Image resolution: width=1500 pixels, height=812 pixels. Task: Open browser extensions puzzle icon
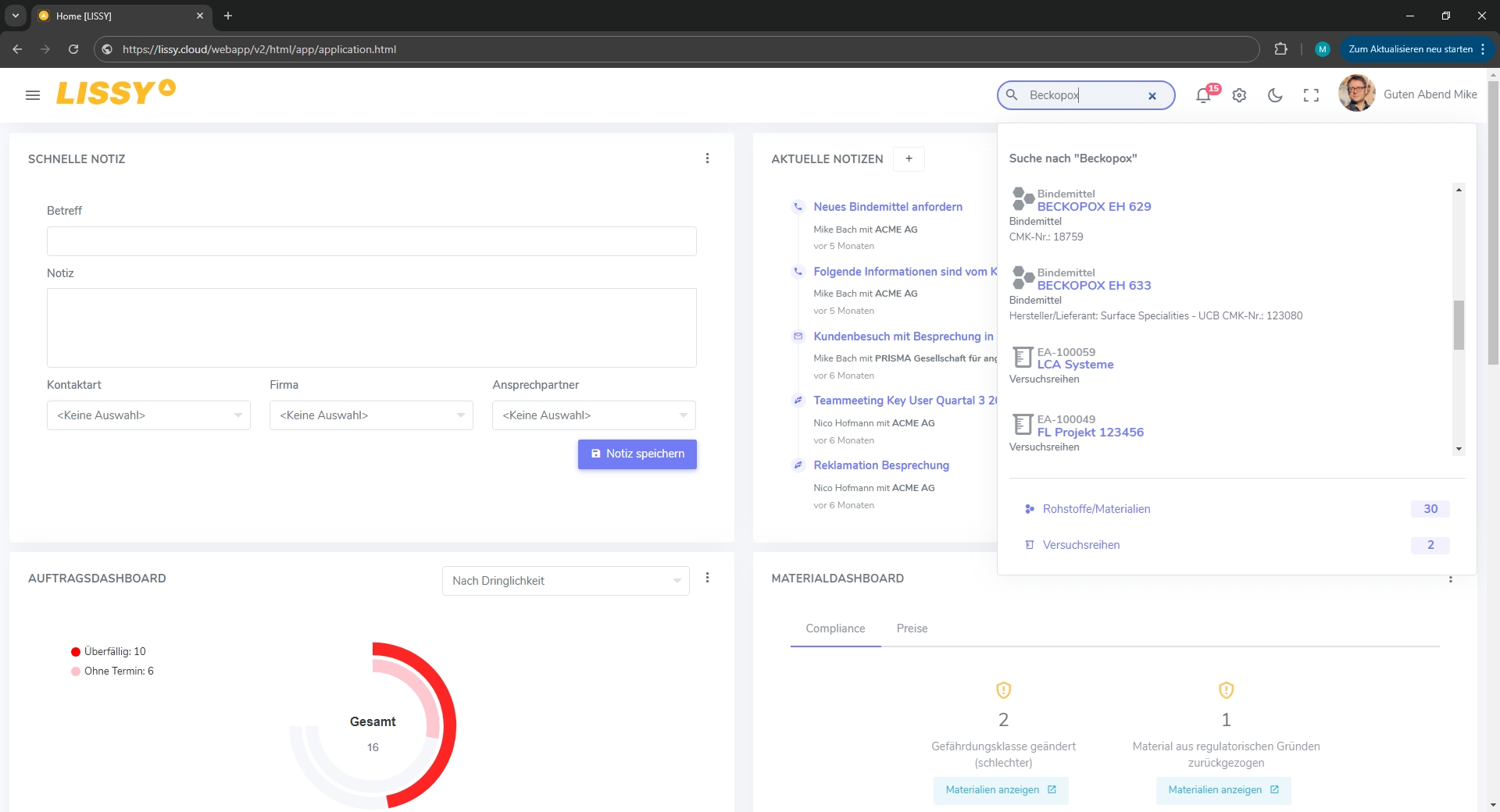point(1280,49)
